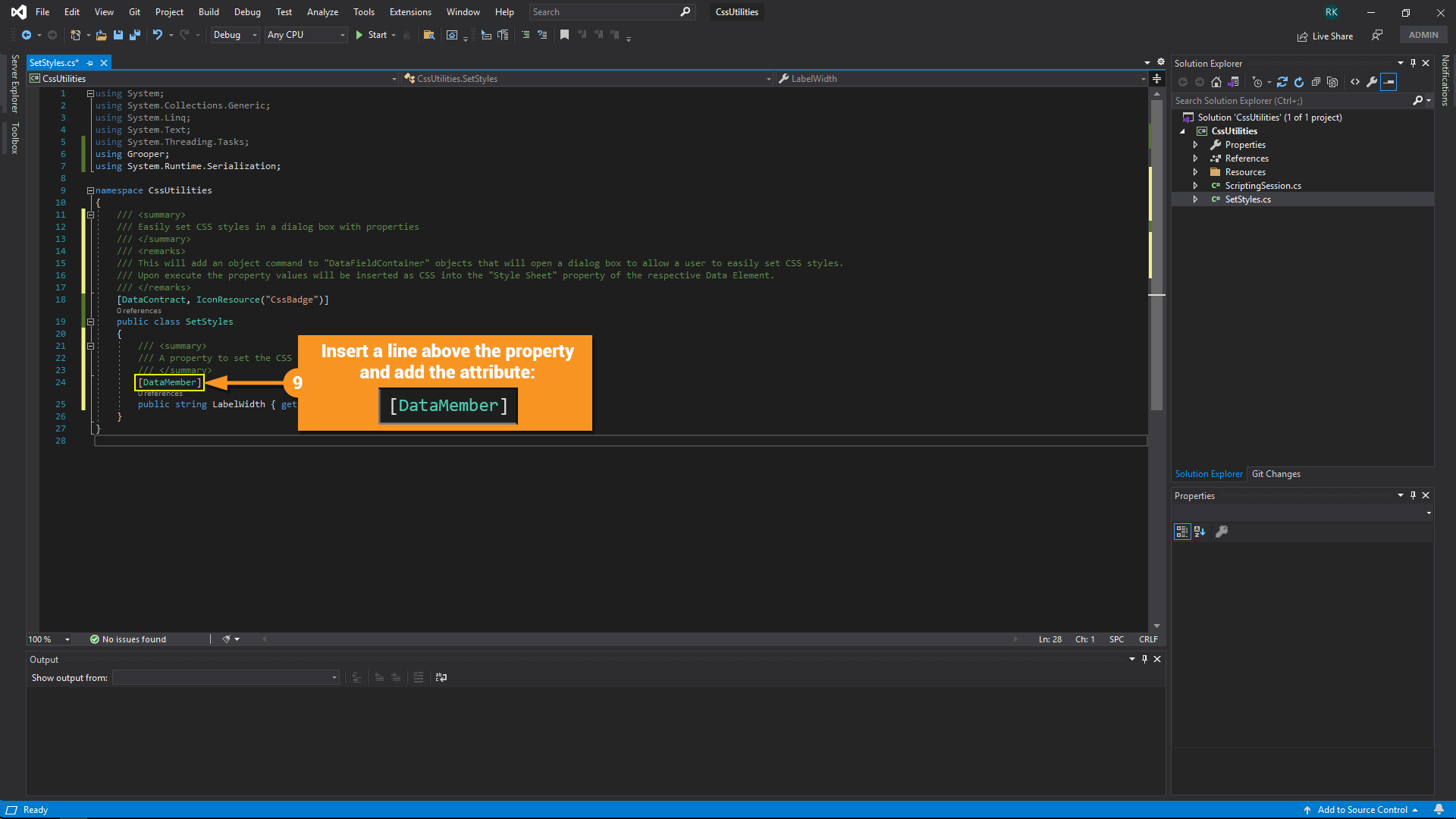1456x819 pixels.
Task: Open the Extensions menu
Action: point(409,12)
